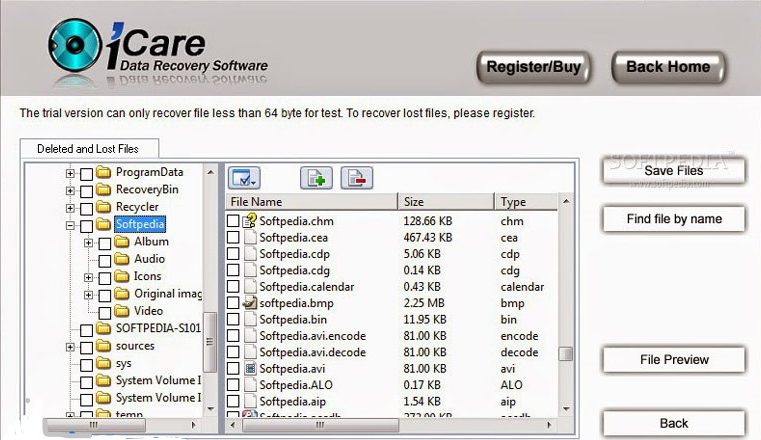
Task: Open the Deleted and Lost Files tab
Action: [x=88, y=149]
